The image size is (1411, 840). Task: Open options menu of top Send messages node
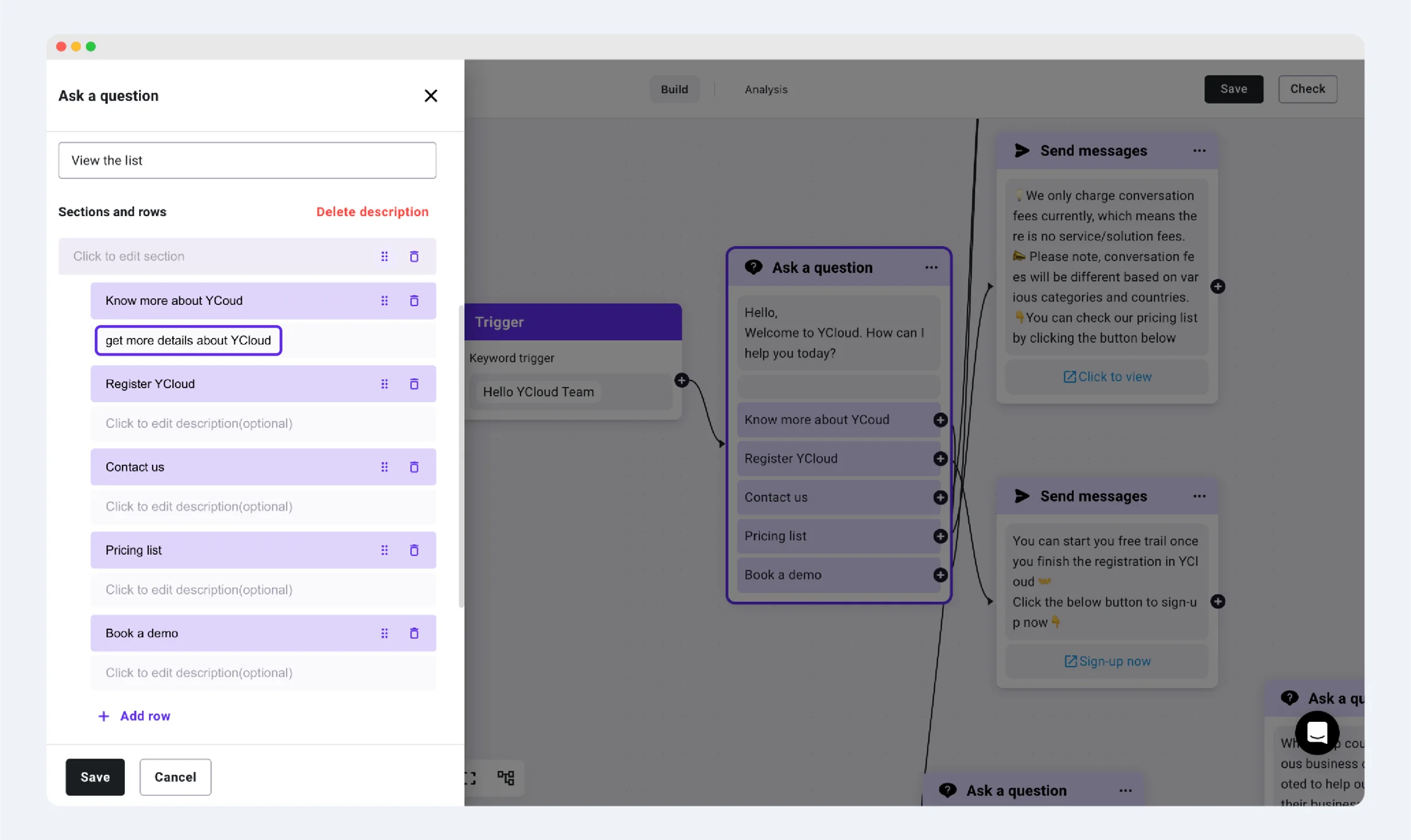point(1199,151)
